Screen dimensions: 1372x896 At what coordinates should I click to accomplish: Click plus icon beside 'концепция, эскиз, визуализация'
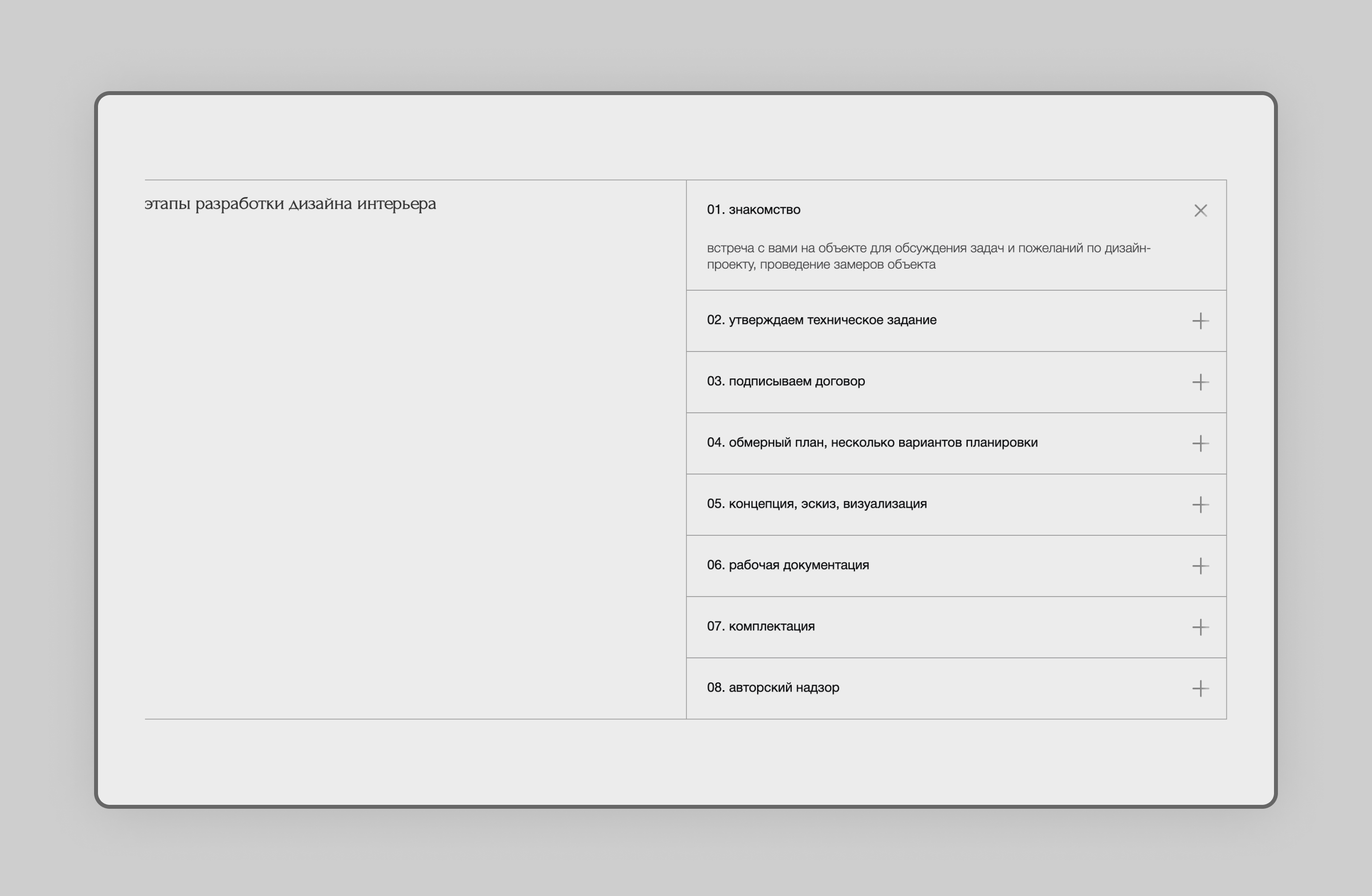(x=1200, y=504)
